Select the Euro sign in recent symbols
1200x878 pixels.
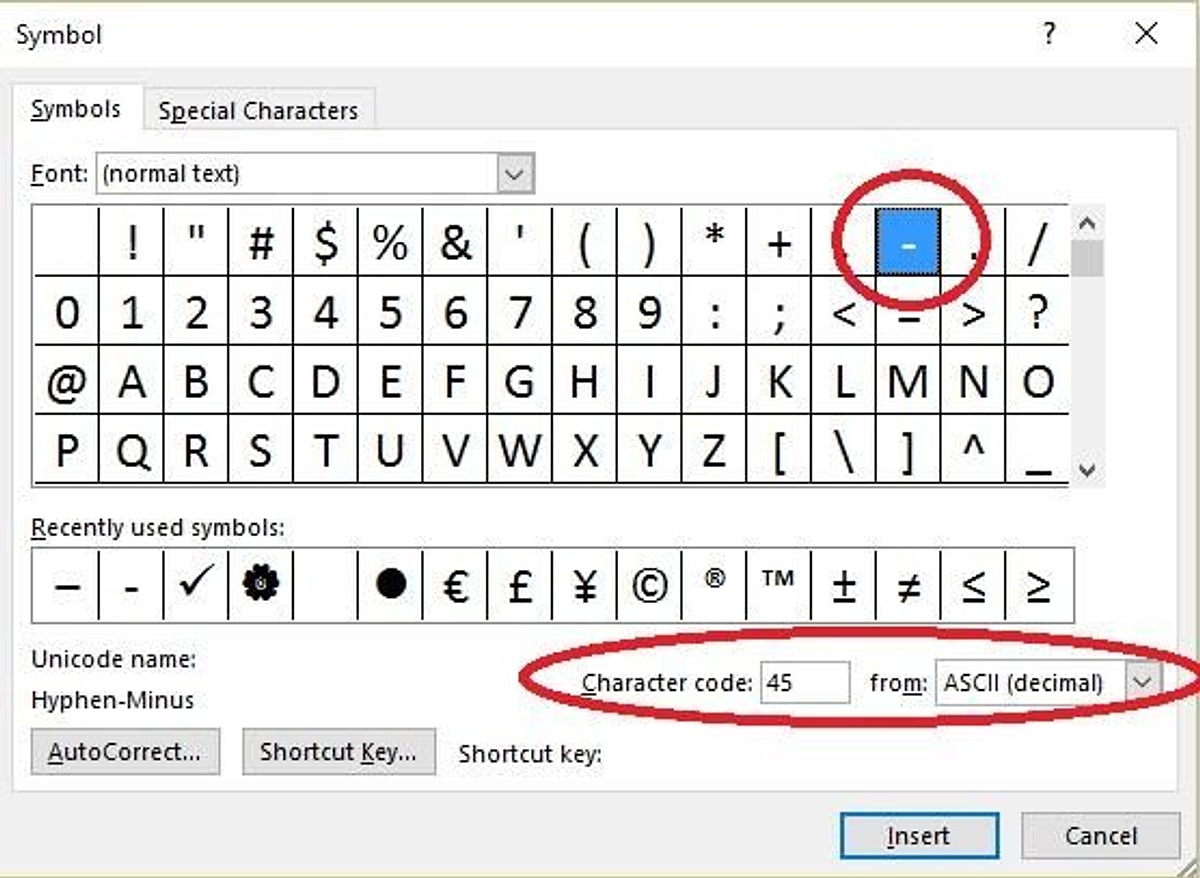(455, 584)
